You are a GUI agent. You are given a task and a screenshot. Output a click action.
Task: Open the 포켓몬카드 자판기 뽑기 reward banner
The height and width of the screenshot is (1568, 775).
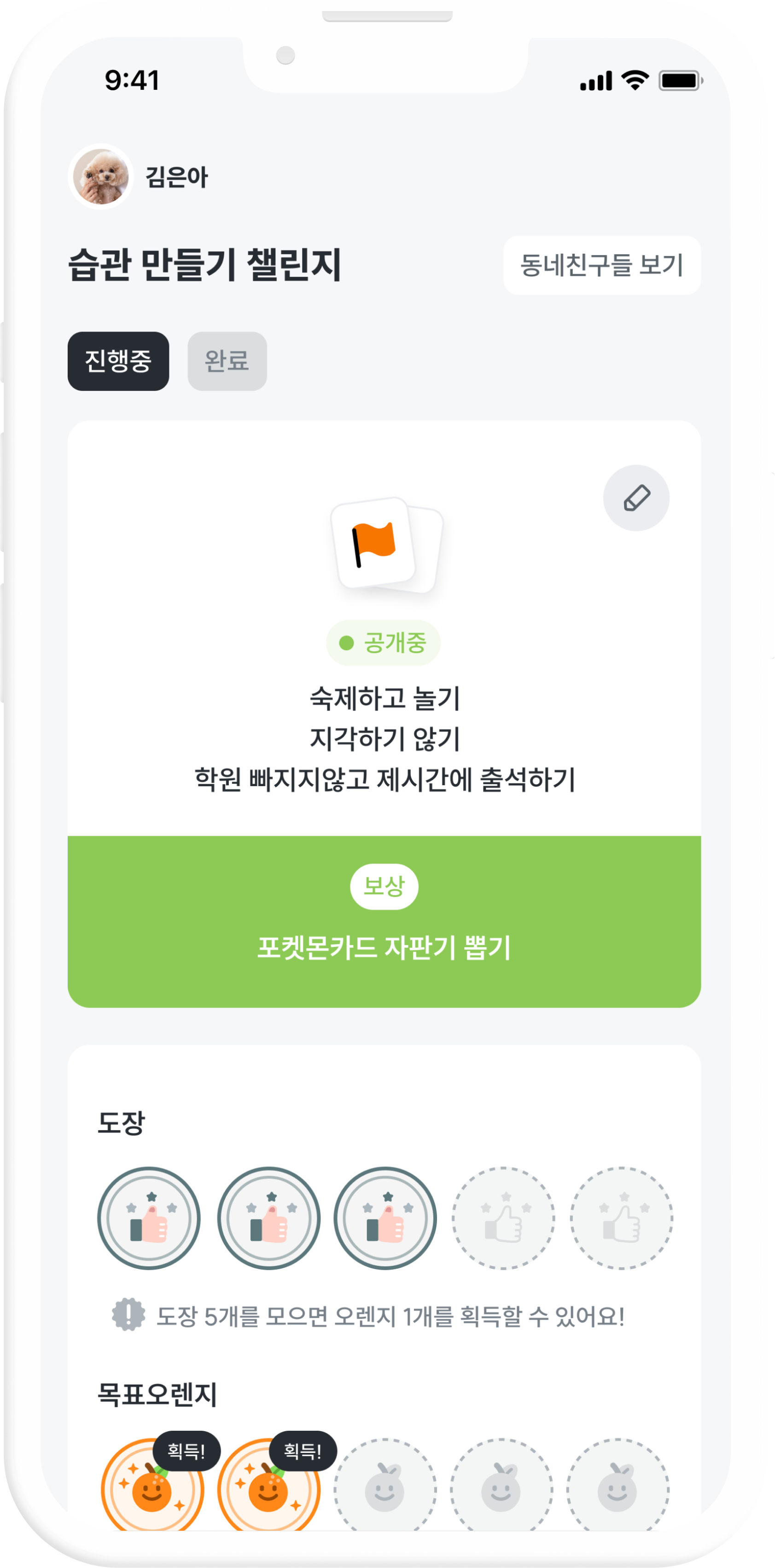point(384,921)
